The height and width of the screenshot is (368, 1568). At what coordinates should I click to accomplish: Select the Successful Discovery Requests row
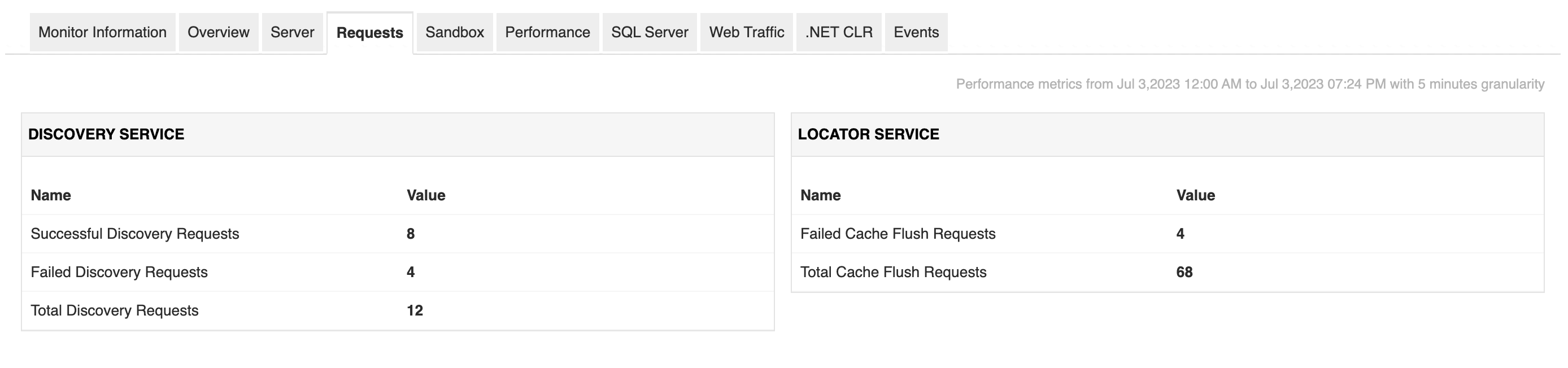tap(135, 234)
